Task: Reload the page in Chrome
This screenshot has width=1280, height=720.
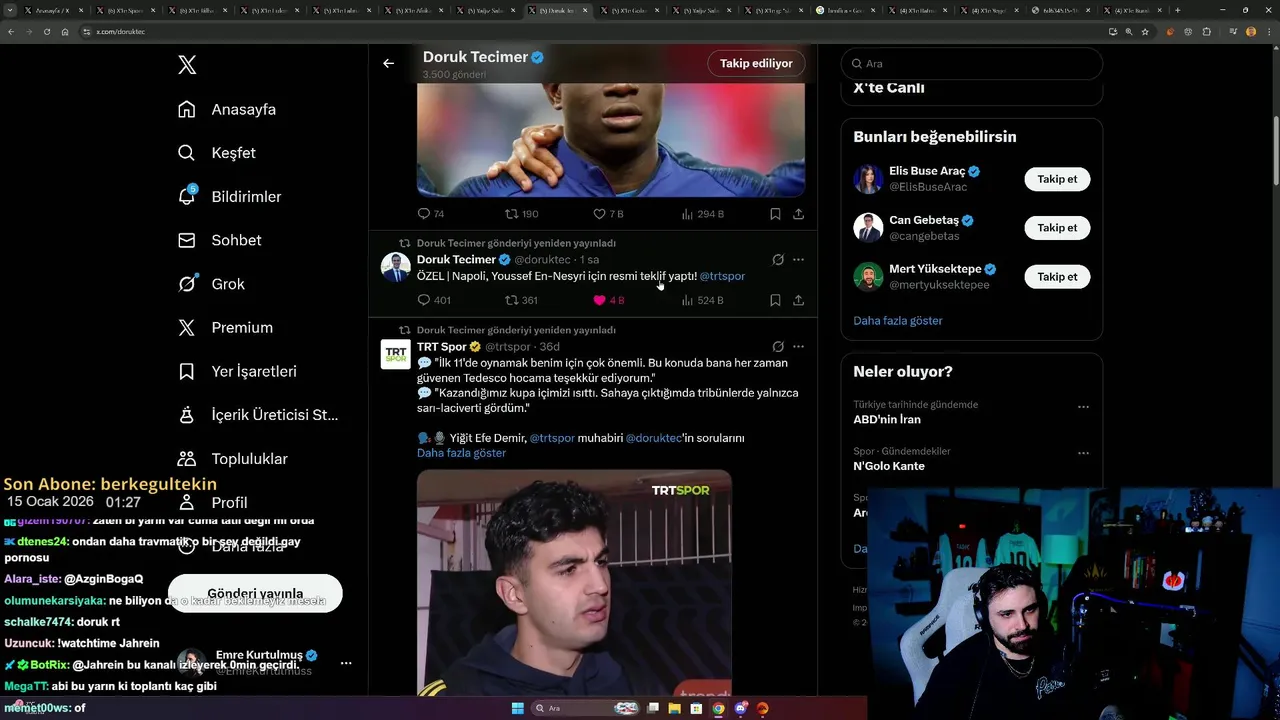Action: click(46, 32)
